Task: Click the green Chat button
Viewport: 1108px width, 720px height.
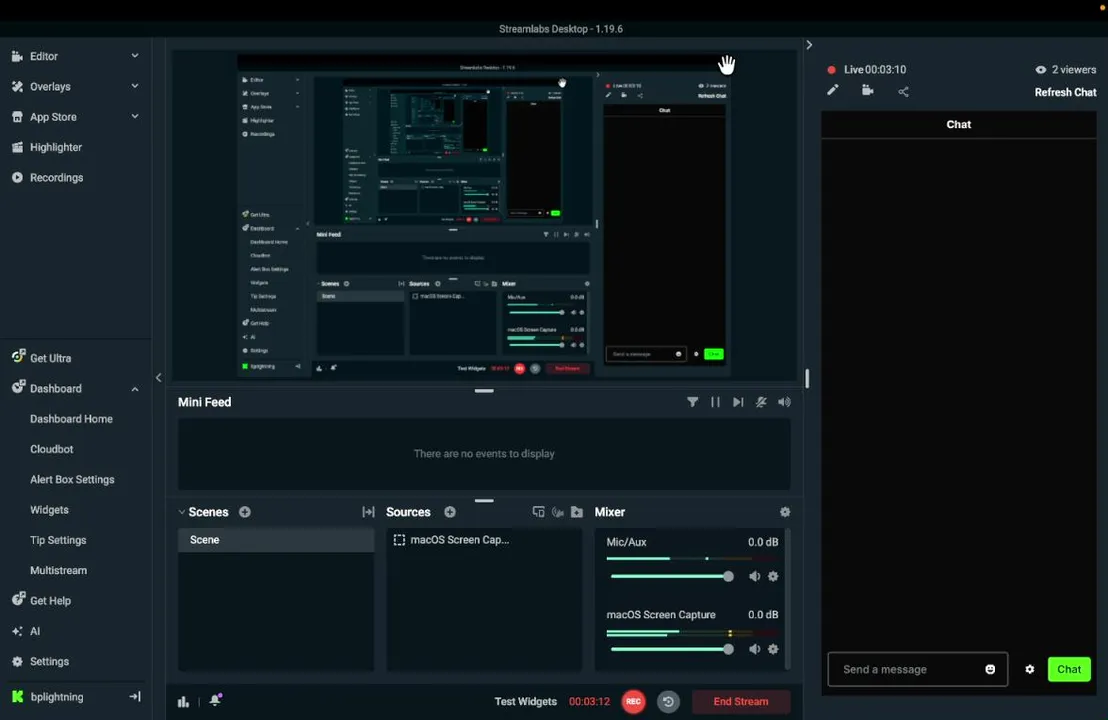Action: tap(1069, 669)
